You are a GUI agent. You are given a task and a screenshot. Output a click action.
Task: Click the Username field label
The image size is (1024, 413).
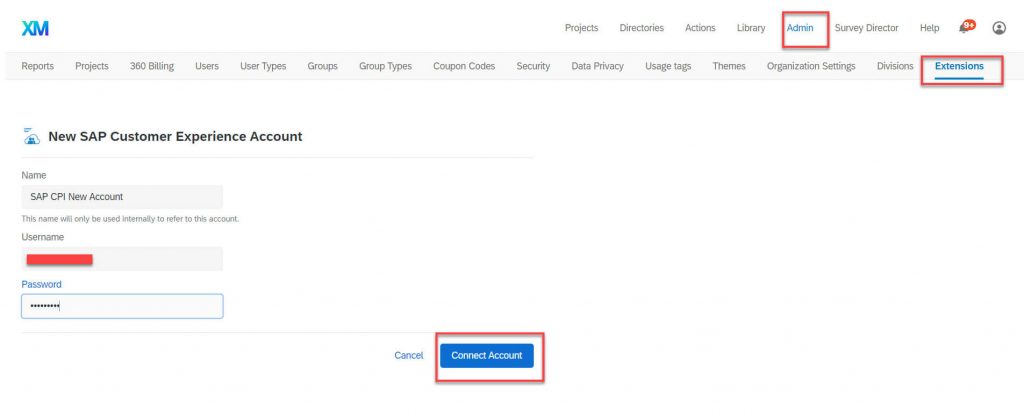click(43, 237)
